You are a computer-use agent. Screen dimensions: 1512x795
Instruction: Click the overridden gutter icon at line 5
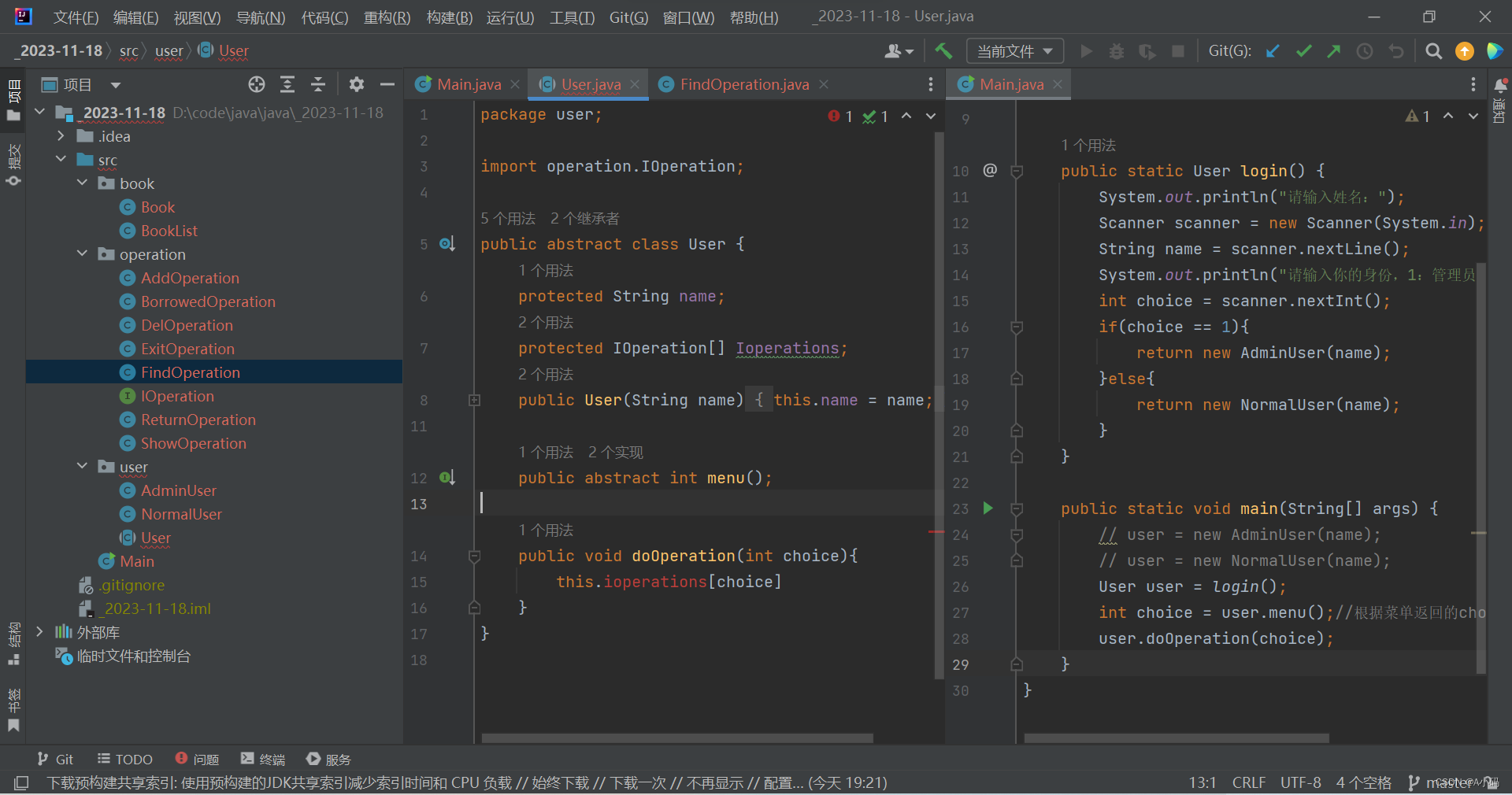click(x=447, y=244)
